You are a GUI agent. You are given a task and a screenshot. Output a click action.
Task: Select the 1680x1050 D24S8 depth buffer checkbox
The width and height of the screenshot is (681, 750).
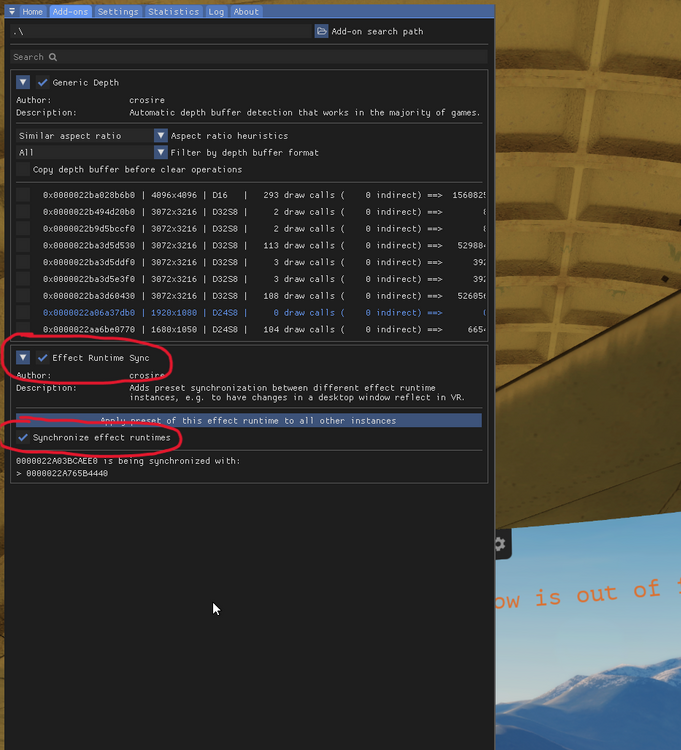click(23, 329)
